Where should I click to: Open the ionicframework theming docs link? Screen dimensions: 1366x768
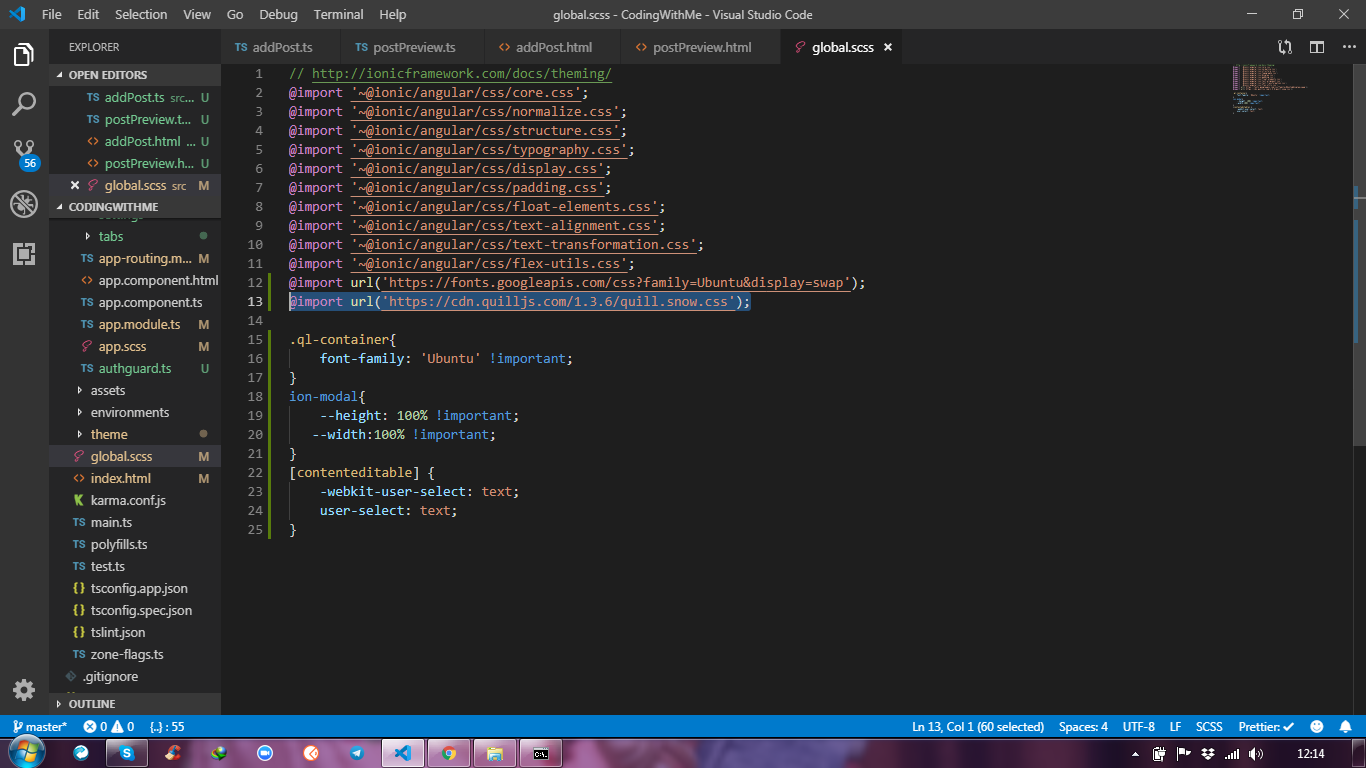pyautogui.click(x=461, y=74)
